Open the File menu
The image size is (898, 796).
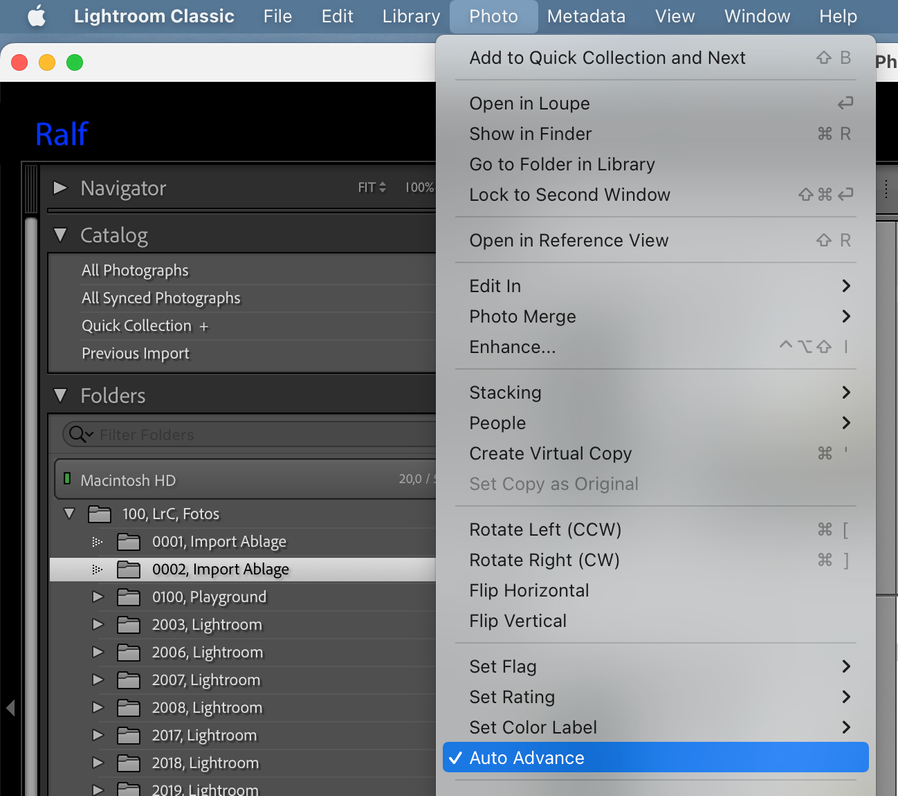(x=277, y=16)
